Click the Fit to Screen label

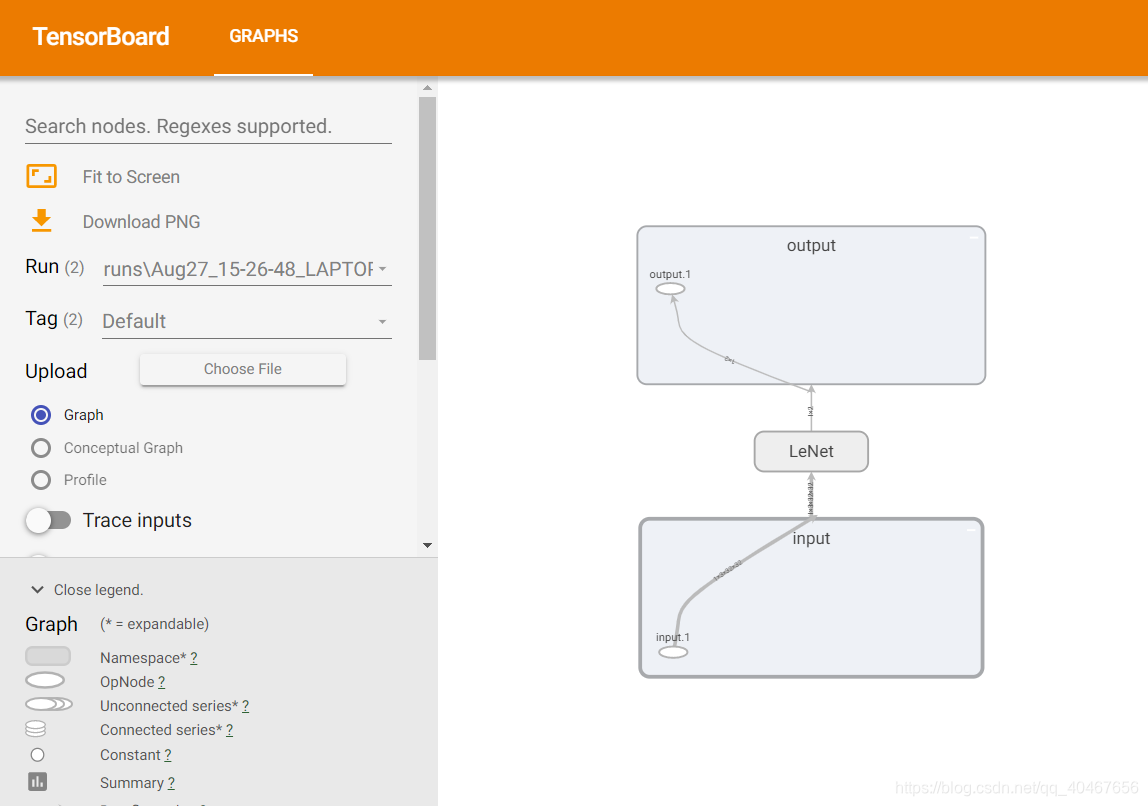click(x=131, y=176)
